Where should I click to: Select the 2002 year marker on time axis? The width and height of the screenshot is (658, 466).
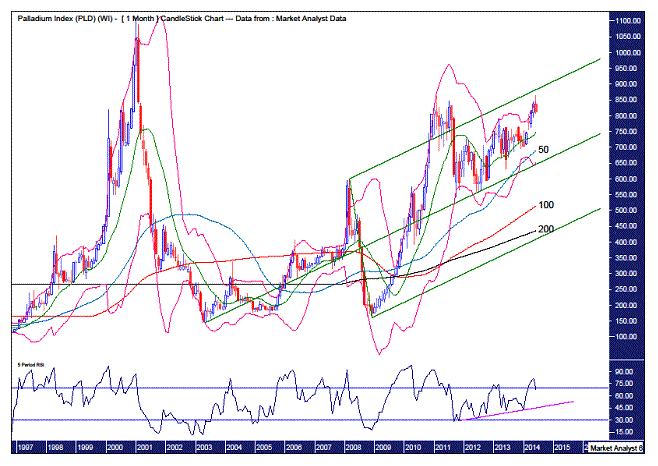pyautogui.click(x=175, y=448)
